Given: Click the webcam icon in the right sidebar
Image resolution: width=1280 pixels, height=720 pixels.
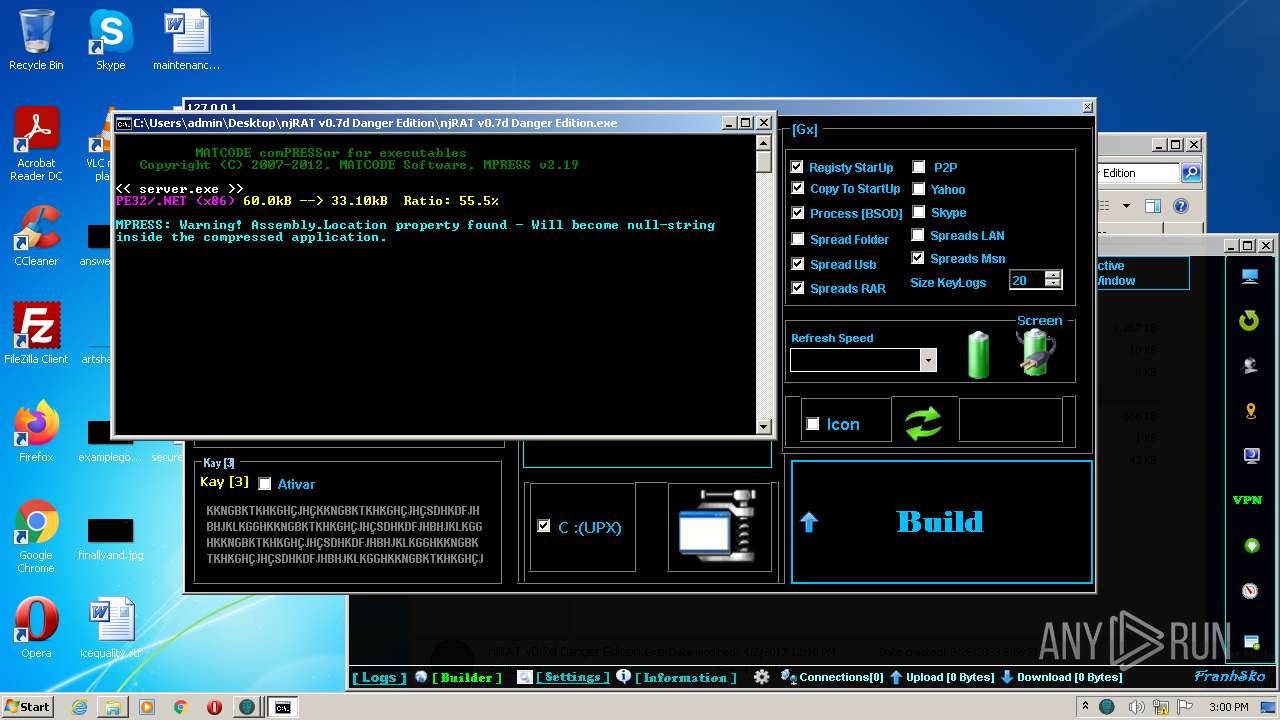Looking at the screenshot, I should [1250, 366].
